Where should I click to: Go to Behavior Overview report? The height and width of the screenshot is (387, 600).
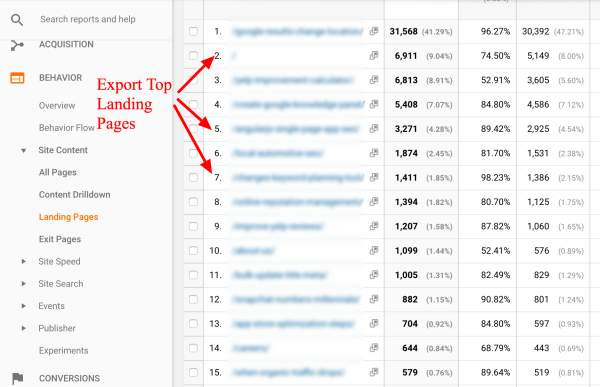pyautogui.click(x=57, y=106)
